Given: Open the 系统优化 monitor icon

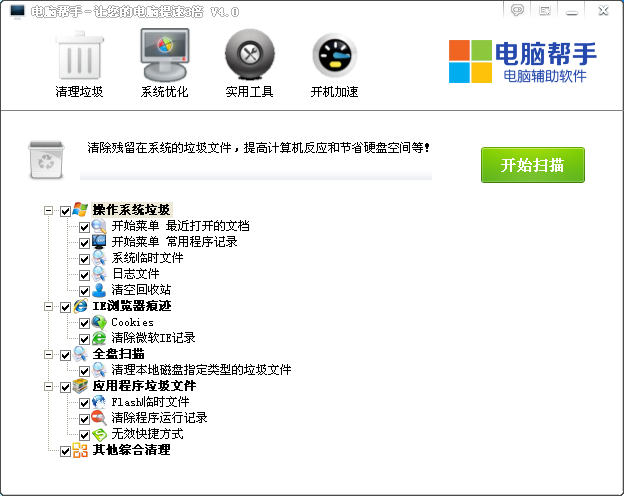Looking at the screenshot, I should pyautogui.click(x=164, y=55).
